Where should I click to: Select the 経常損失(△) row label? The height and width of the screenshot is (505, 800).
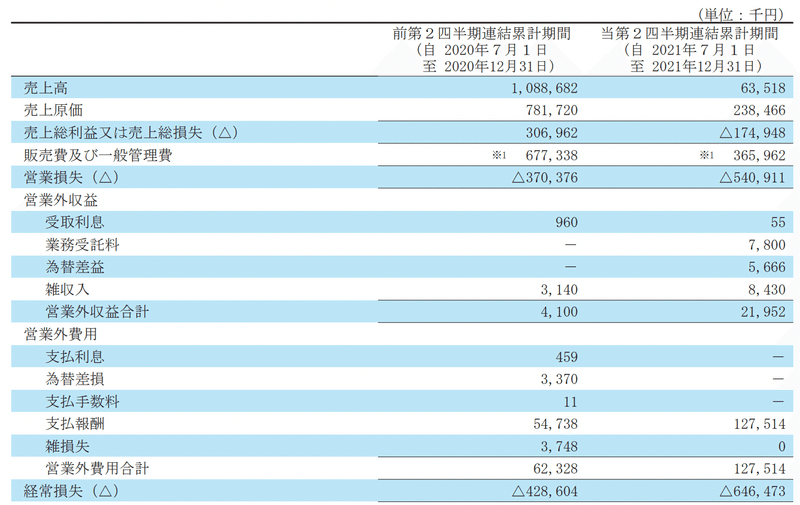71,492
